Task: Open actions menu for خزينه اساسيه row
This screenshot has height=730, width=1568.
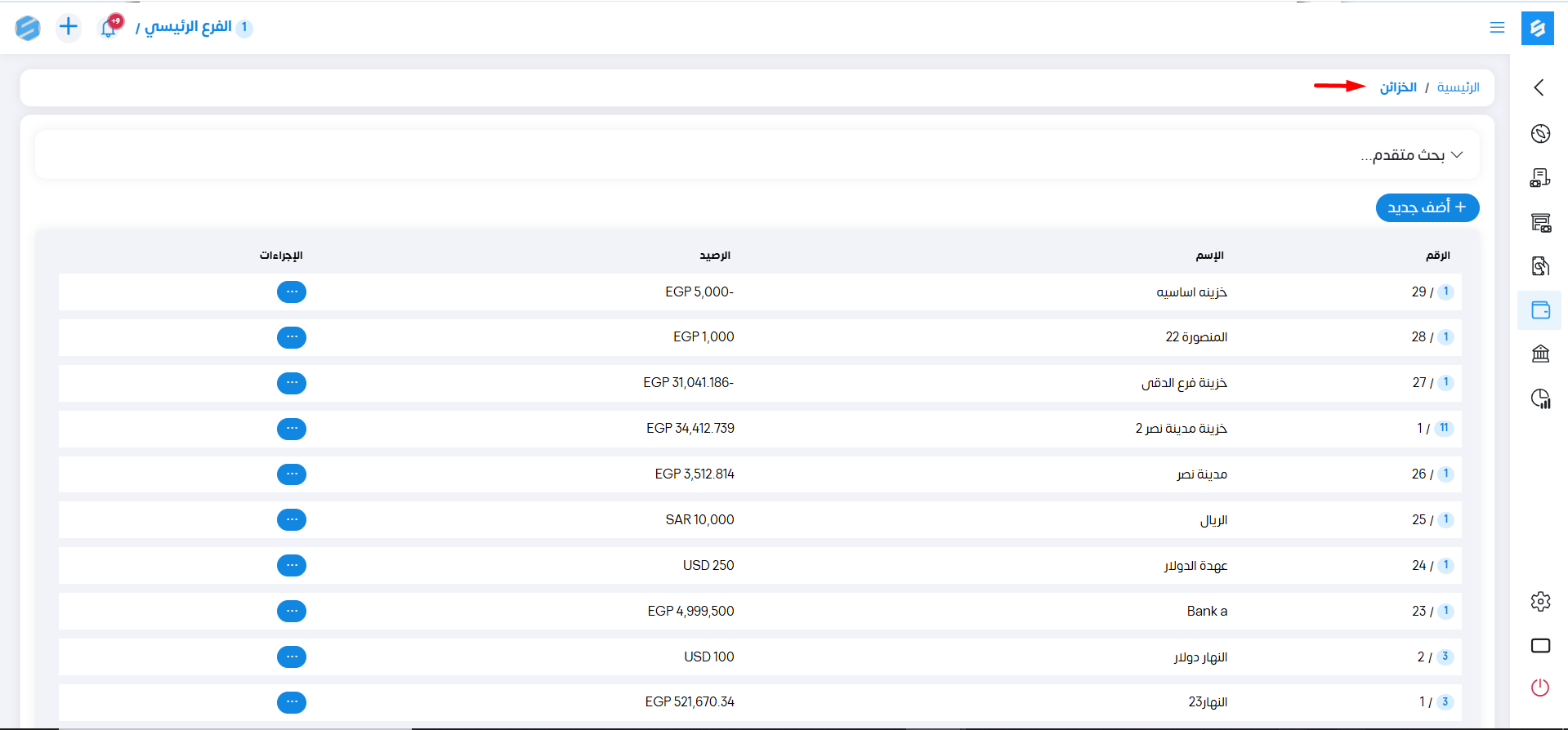Action: tap(292, 292)
